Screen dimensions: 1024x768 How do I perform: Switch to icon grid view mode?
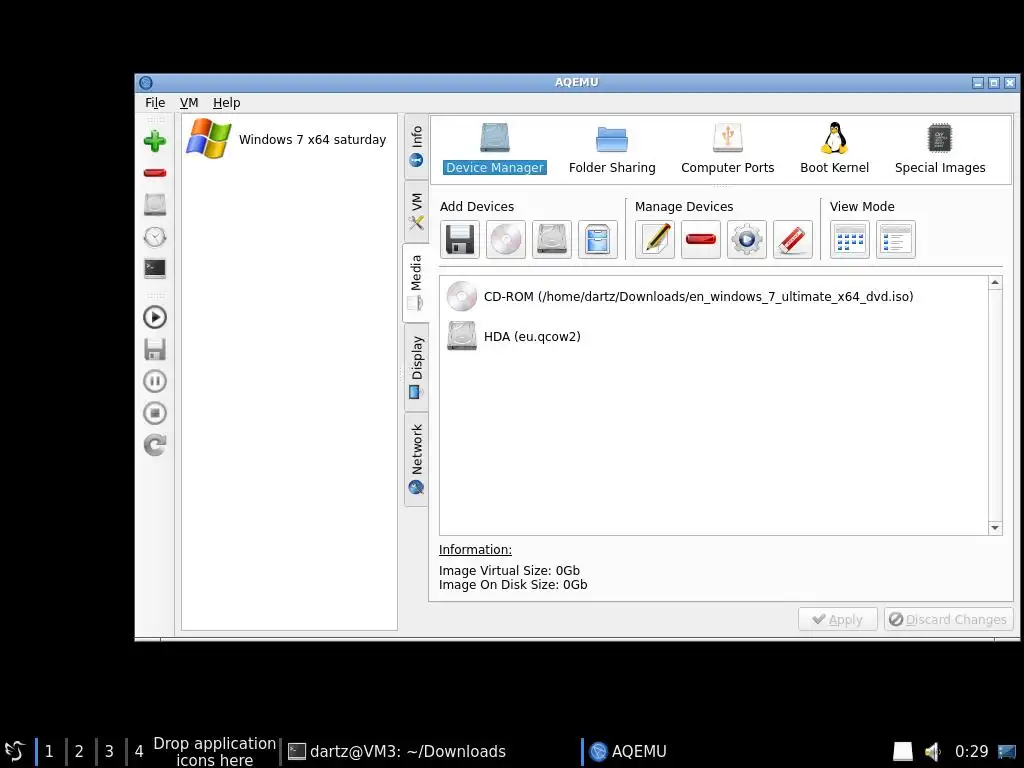pos(850,240)
